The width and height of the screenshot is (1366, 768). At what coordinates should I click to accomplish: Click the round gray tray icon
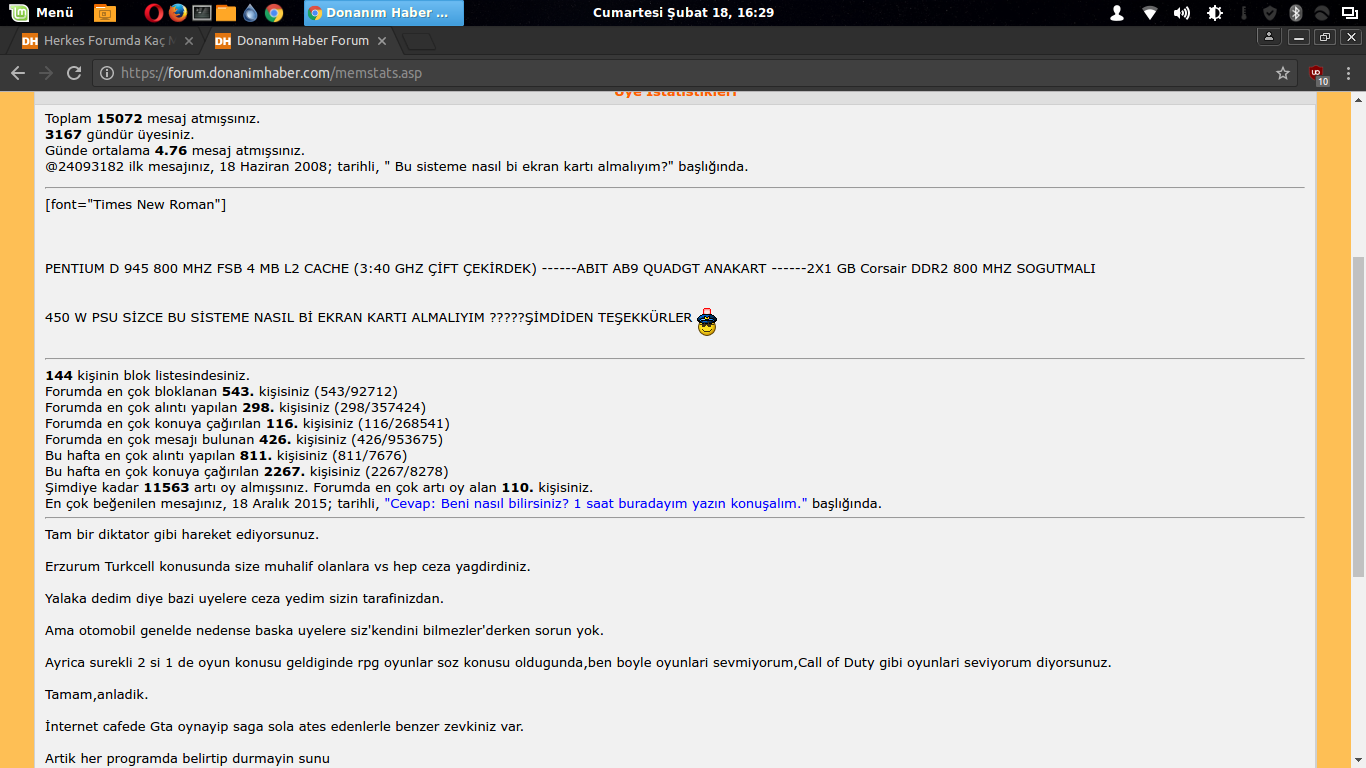(x=1321, y=13)
